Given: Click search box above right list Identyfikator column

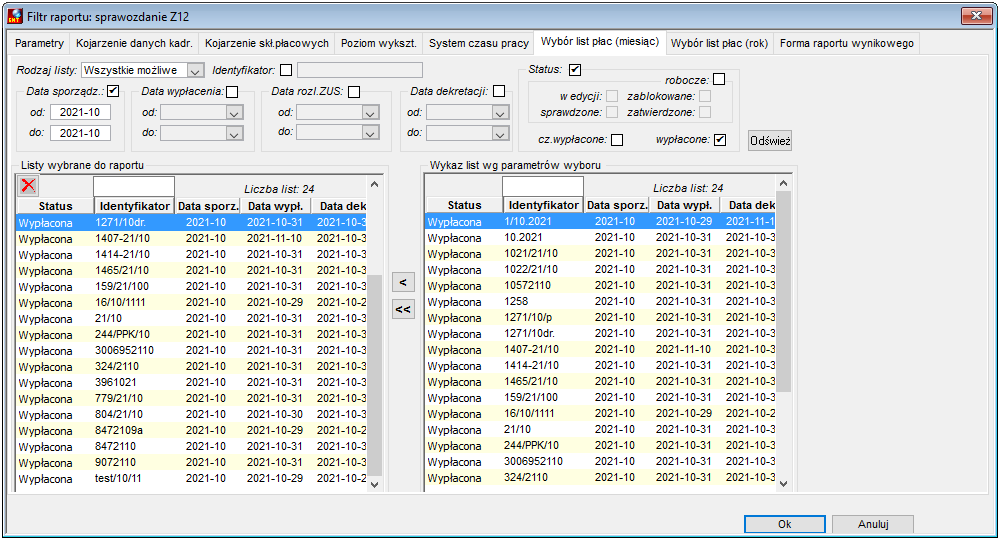Looking at the screenshot, I should [x=543, y=186].
